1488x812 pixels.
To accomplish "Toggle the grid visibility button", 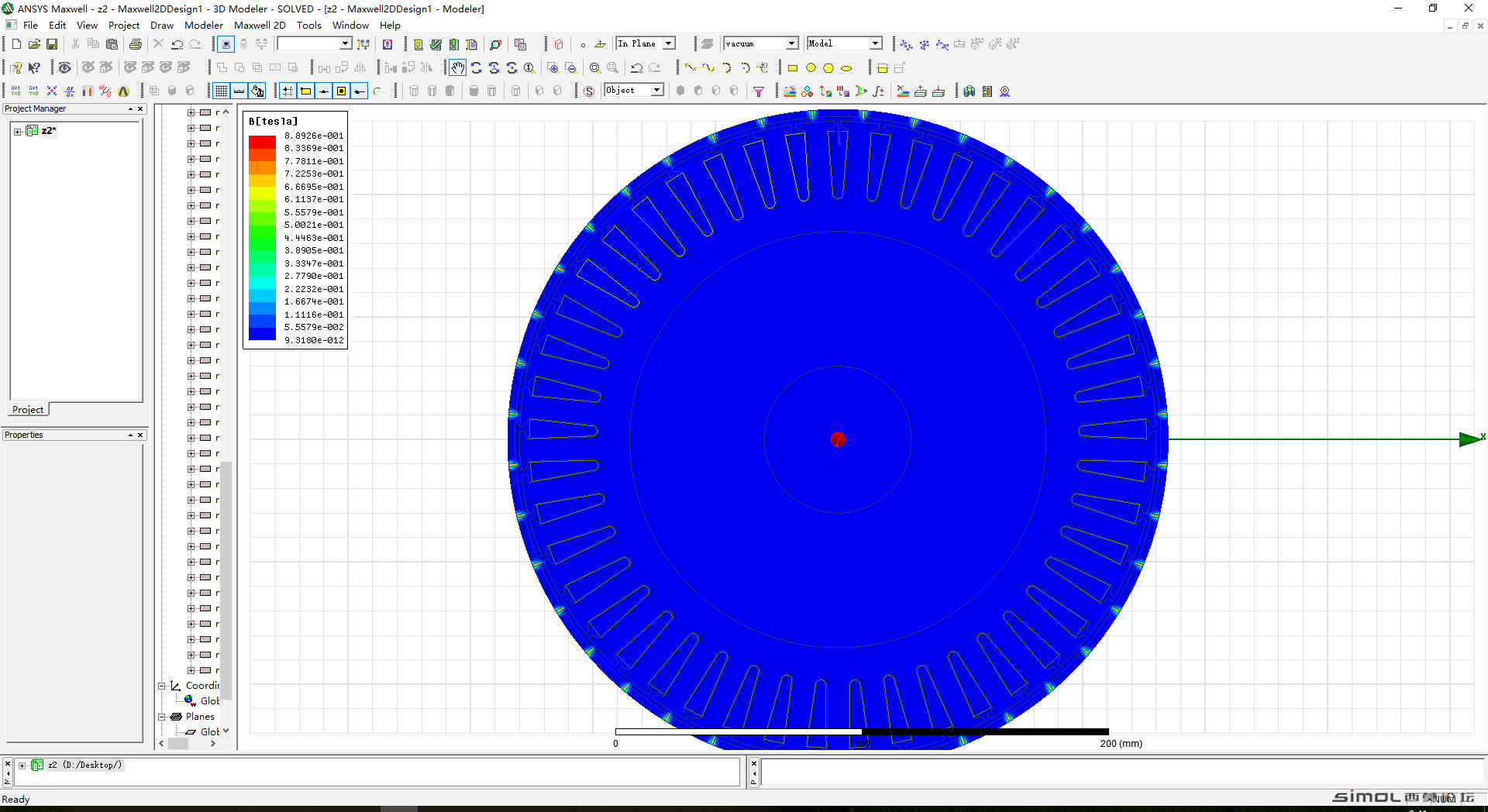I will pyautogui.click(x=222, y=91).
